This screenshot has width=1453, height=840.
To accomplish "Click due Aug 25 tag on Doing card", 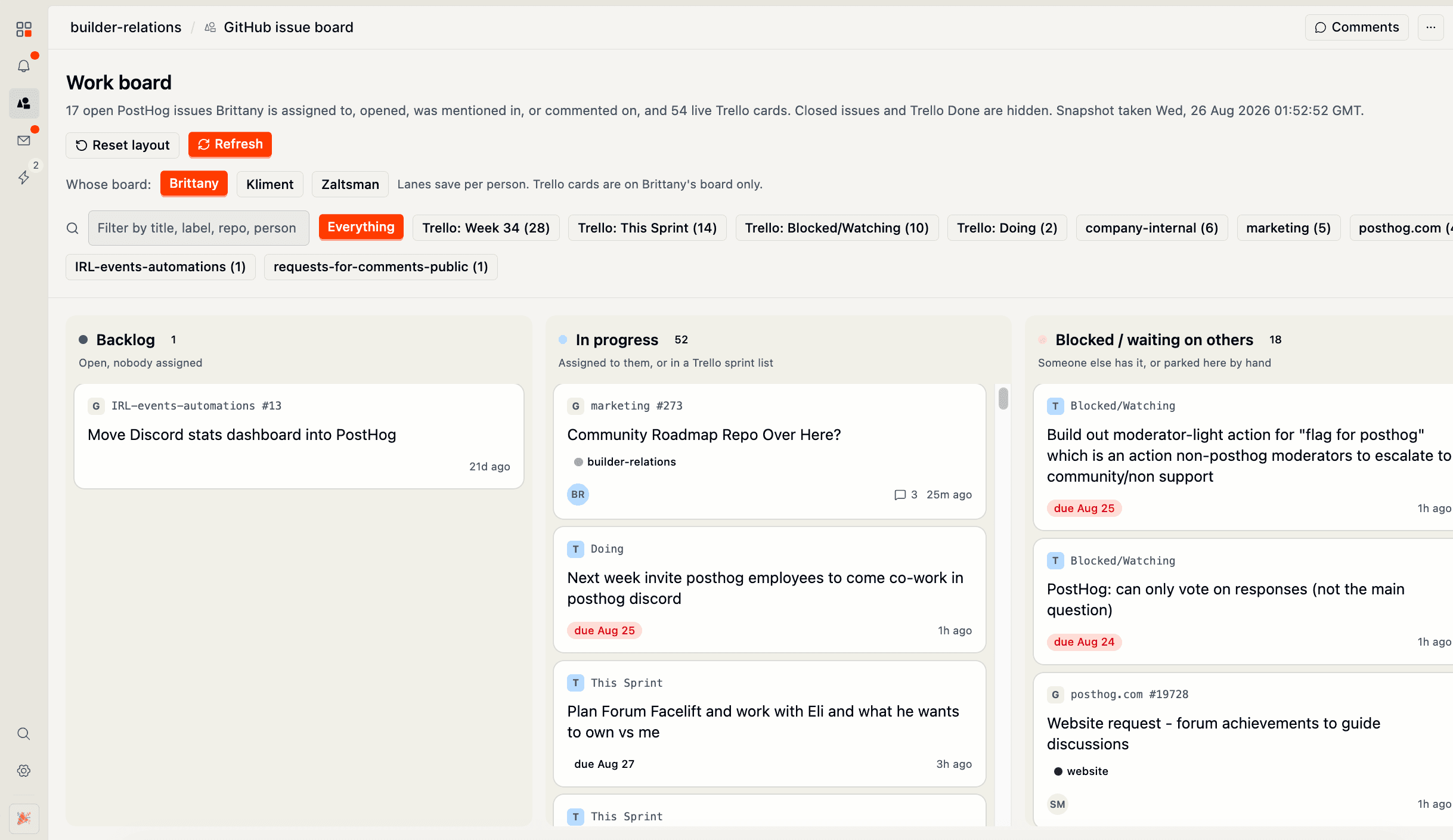I will tap(605, 631).
